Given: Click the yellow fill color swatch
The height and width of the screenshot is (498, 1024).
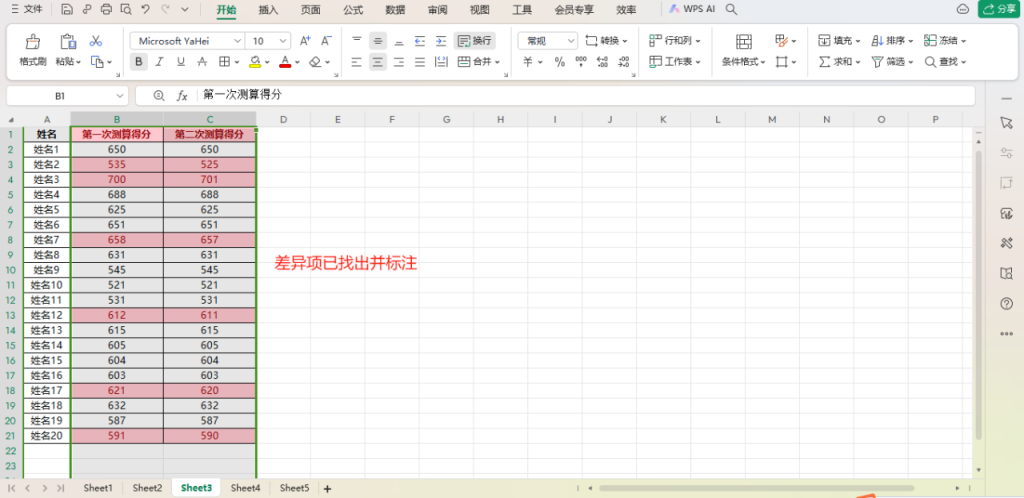Looking at the screenshot, I should pyautogui.click(x=254, y=62).
